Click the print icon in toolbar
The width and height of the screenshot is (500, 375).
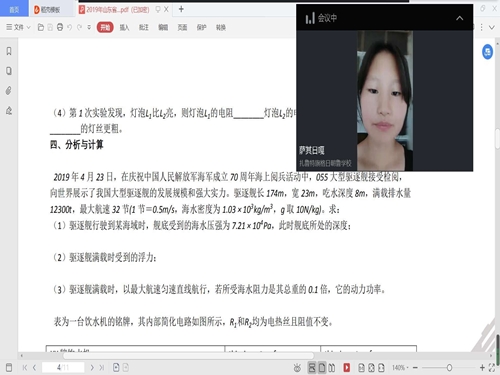pos(60,27)
